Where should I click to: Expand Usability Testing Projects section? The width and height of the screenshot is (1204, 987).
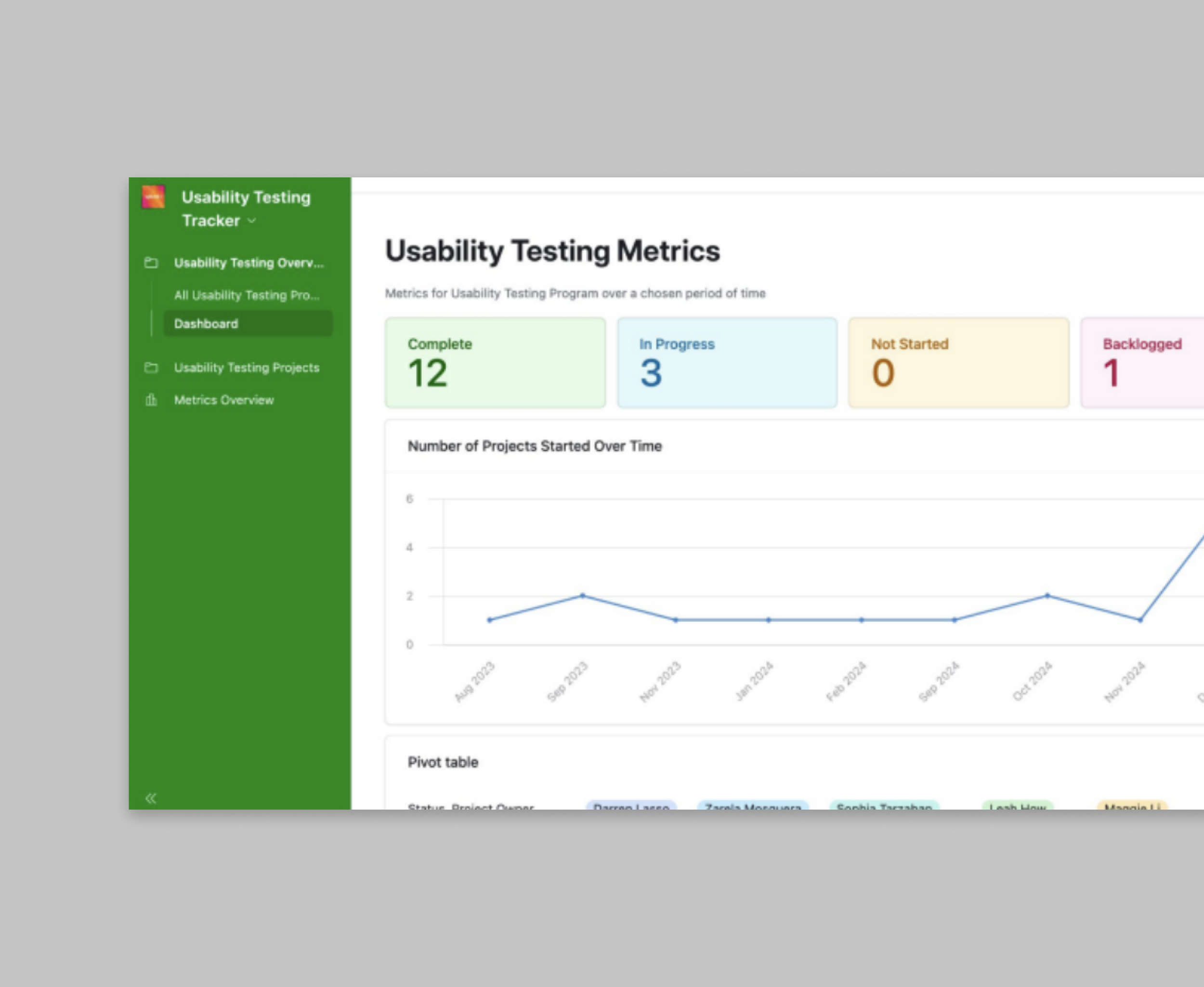[x=246, y=367]
